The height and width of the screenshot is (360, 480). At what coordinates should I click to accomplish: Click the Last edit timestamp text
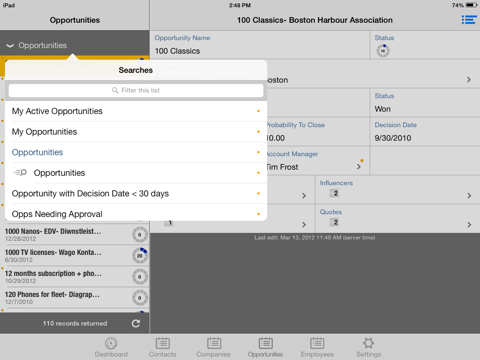point(315,238)
